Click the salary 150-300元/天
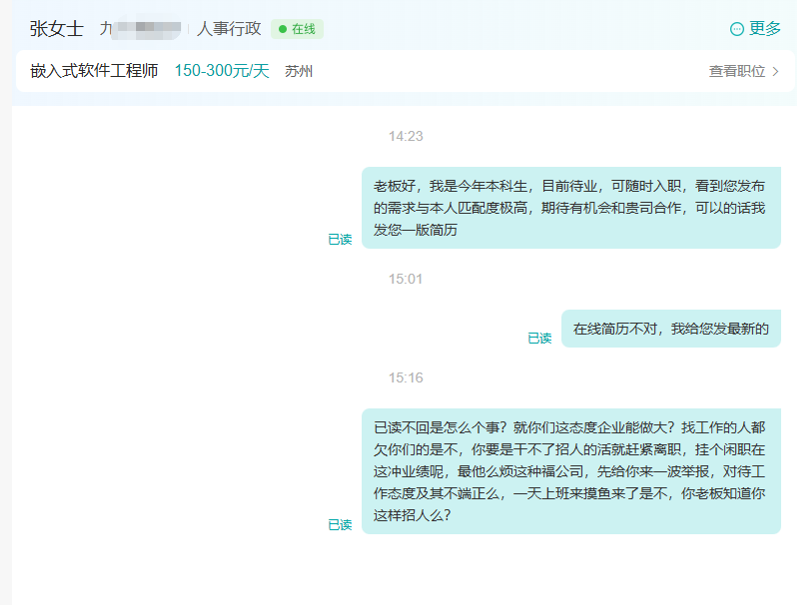Viewport: 797px width, 605px height. pos(222,71)
